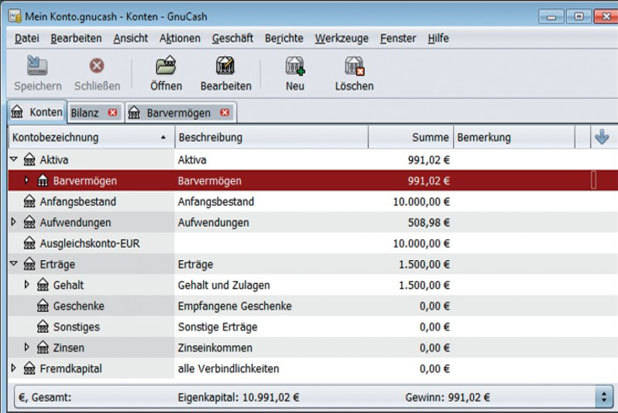Select the Ausgleichskonto-EUR account name
618x413 pixels.
[90, 244]
